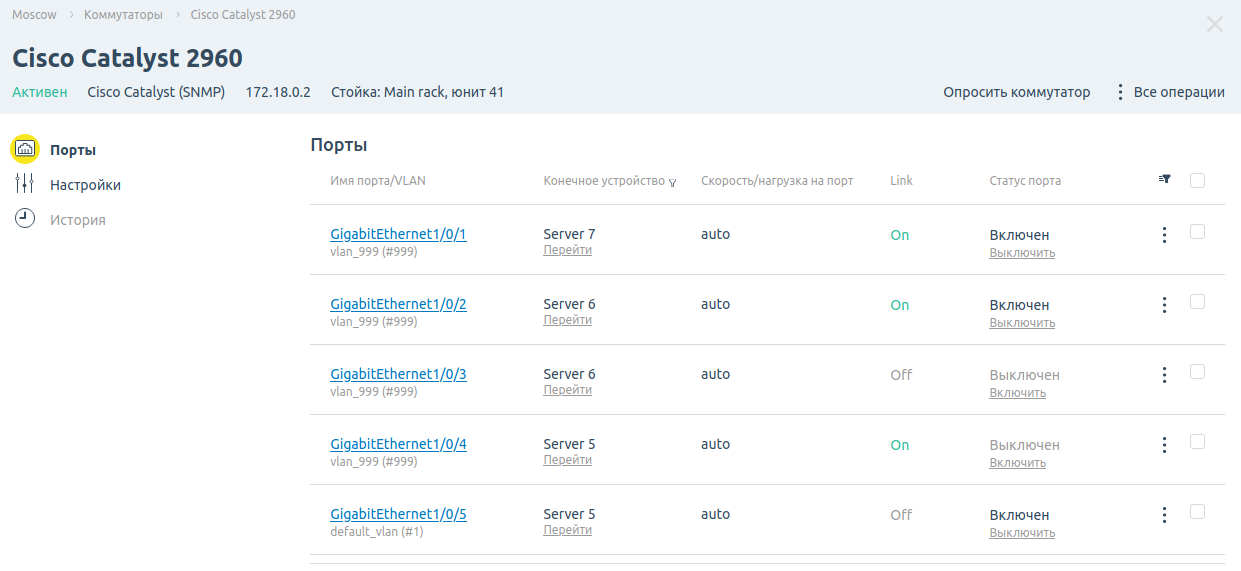The image size is (1241, 571).
Task: Open the Все операции three-dot menu
Action: [1120, 92]
